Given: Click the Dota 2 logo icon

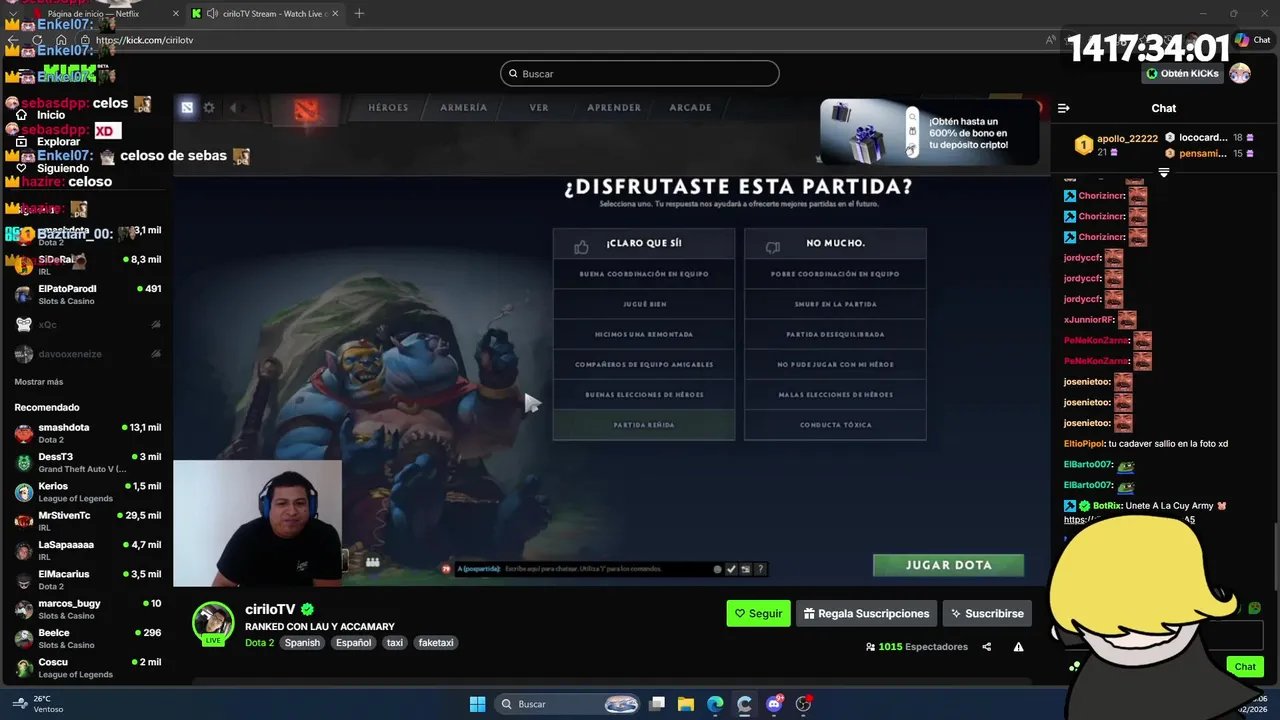Looking at the screenshot, I should pos(306,109).
